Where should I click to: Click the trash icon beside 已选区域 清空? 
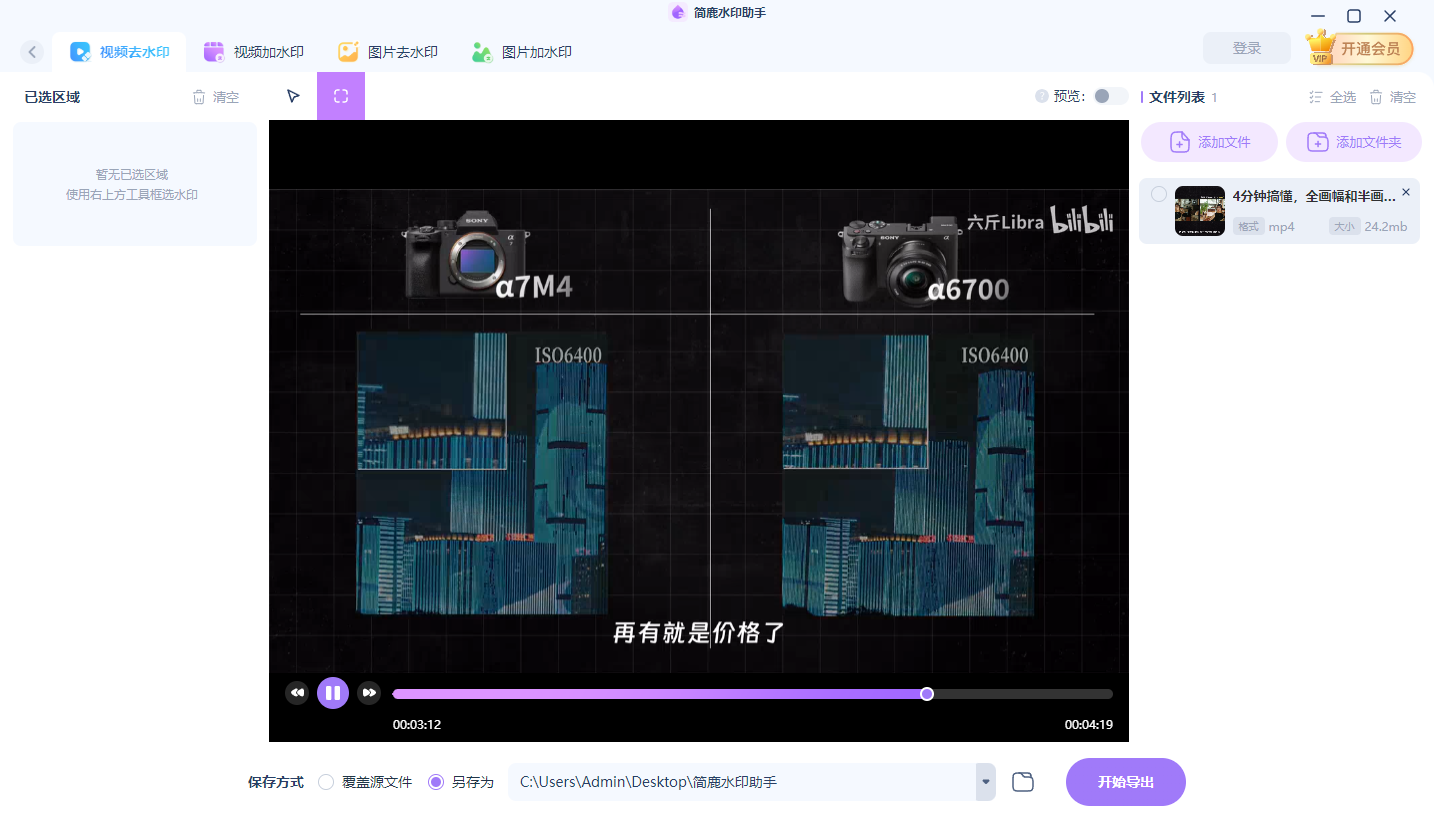point(199,97)
